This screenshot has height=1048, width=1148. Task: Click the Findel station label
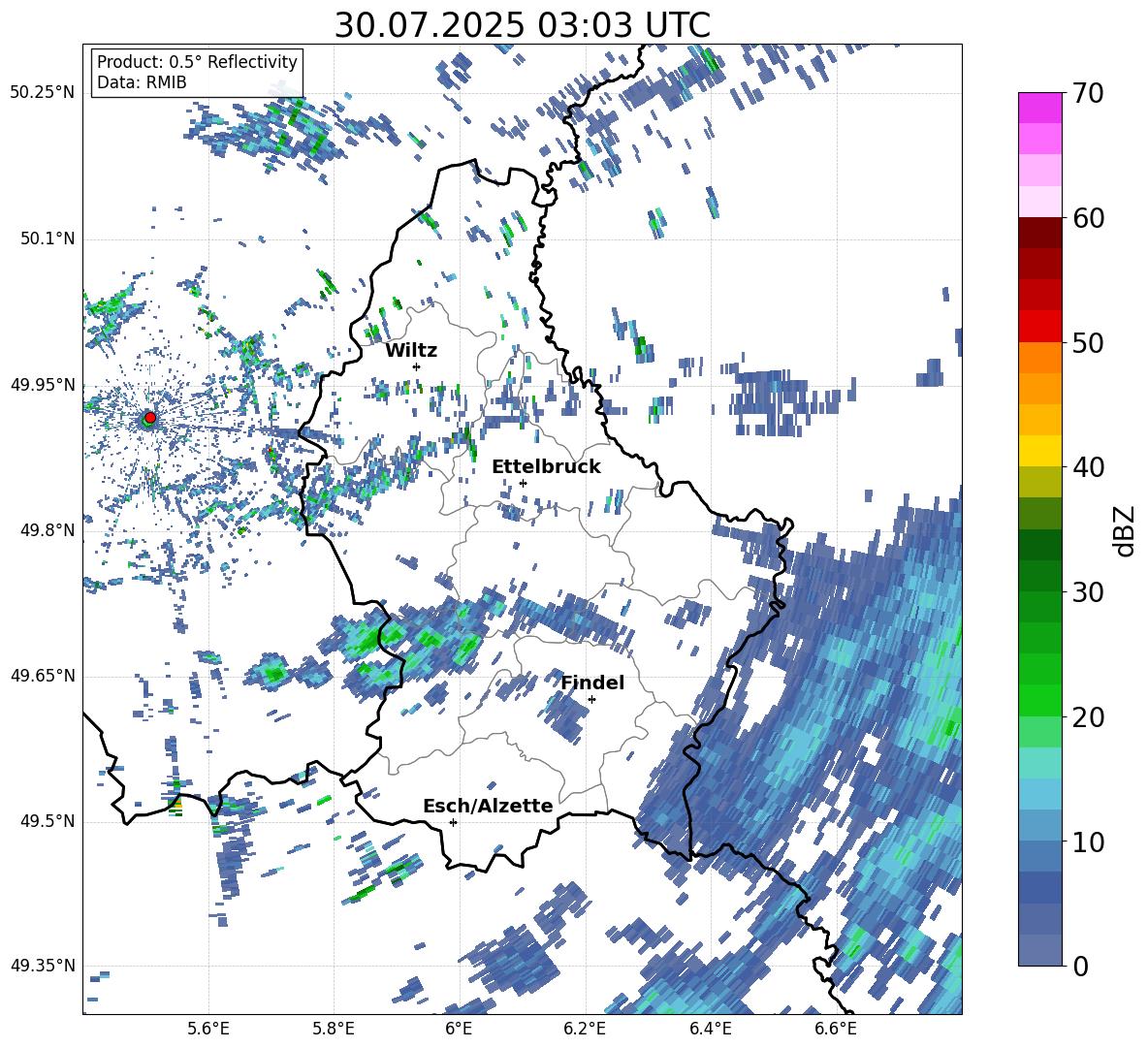[x=592, y=683]
